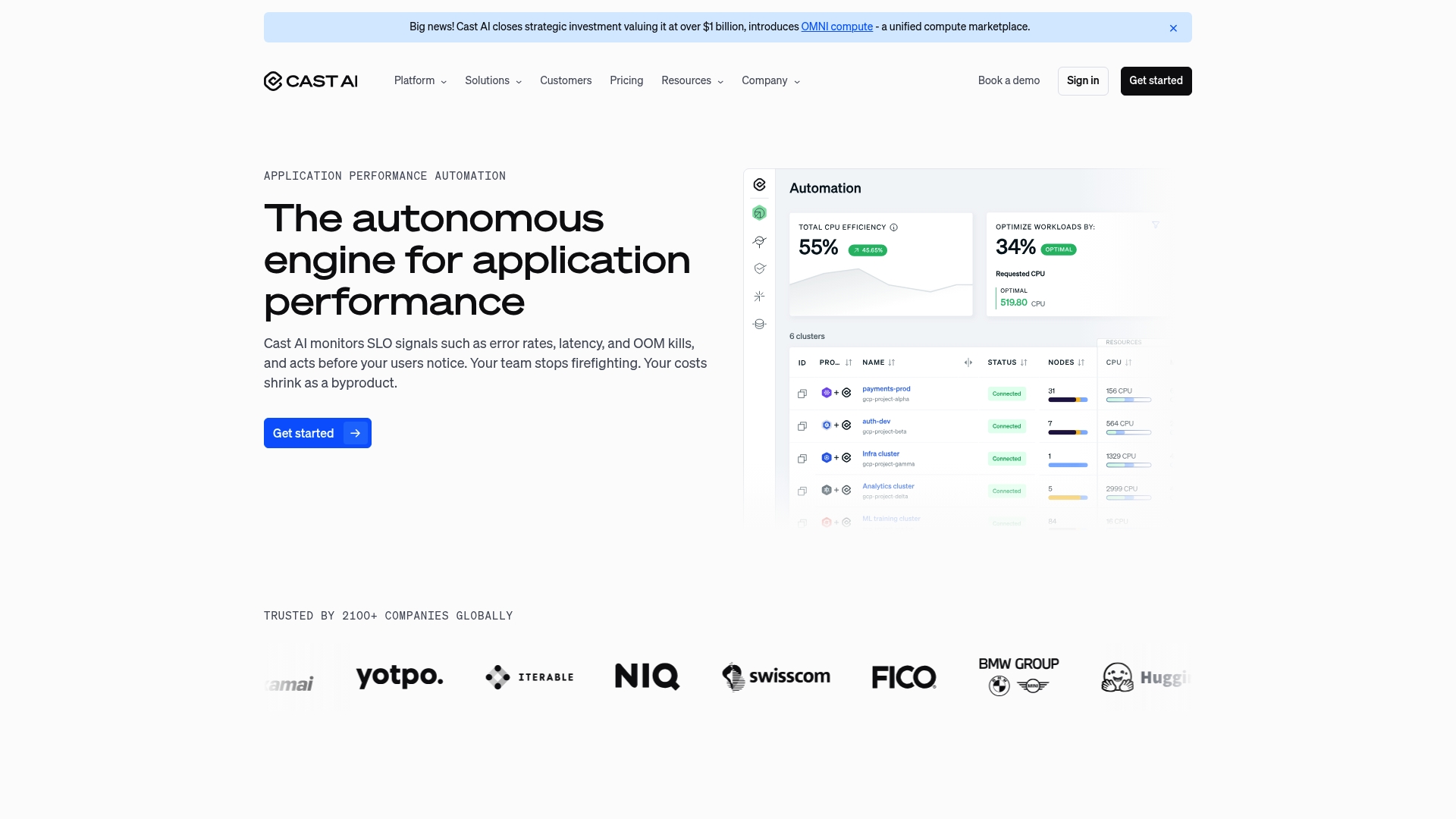Expand the Solutions dropdown menu

point(492,80)
